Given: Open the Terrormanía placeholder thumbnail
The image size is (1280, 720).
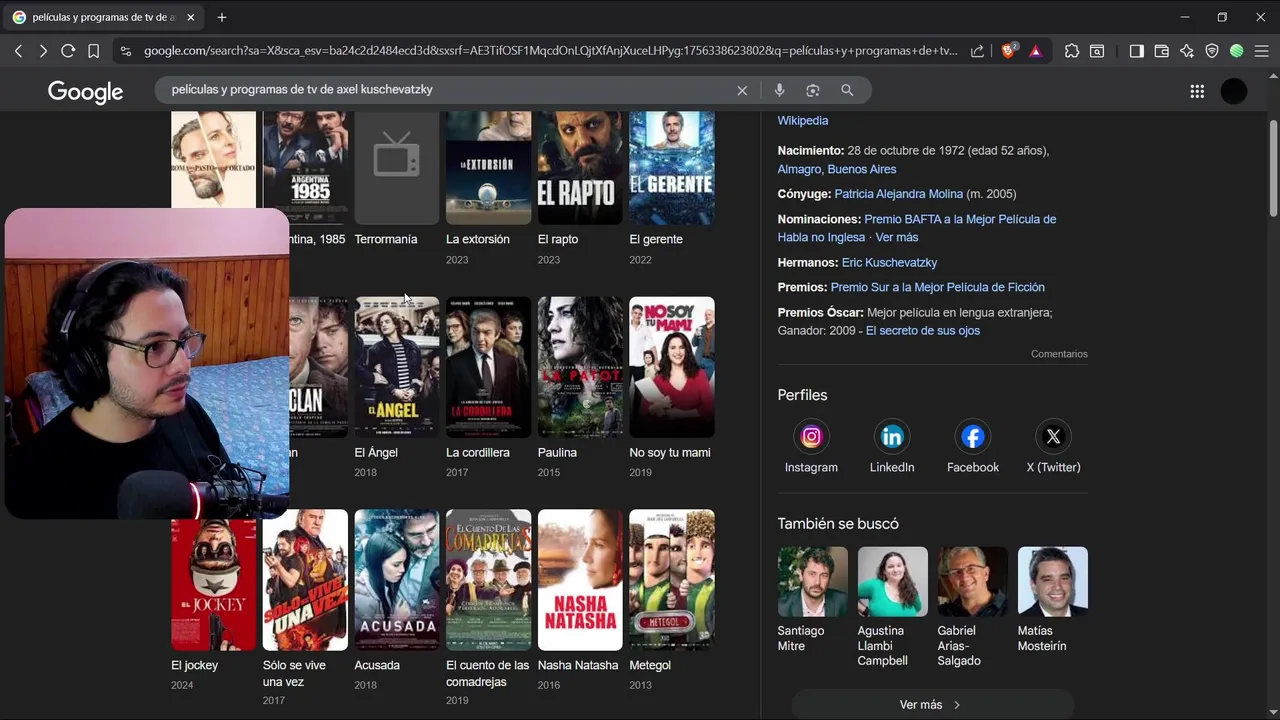Looking at the screenshot, I should pos(397,167).
